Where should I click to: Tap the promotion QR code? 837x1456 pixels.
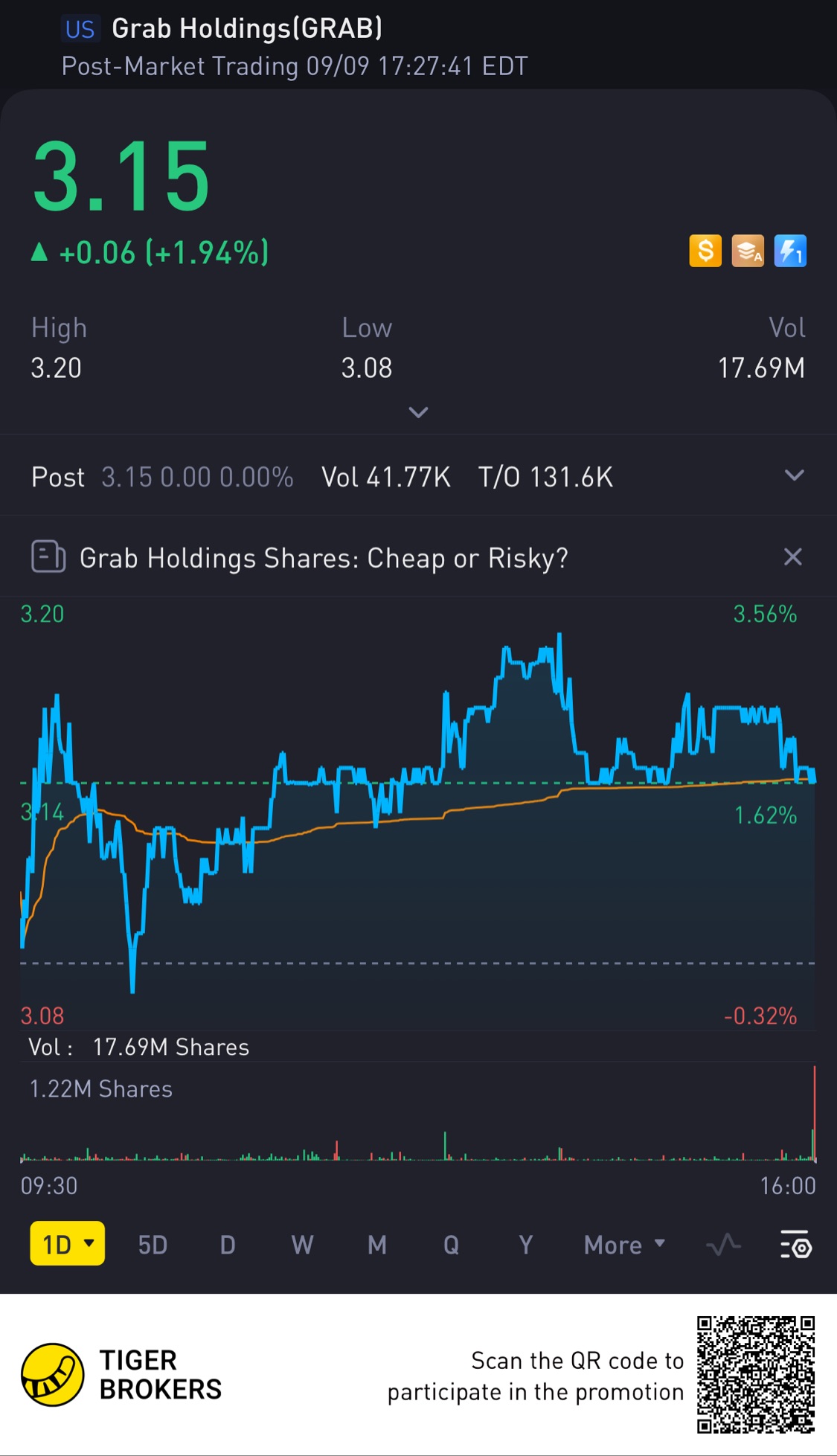(x=755, y=1374)
